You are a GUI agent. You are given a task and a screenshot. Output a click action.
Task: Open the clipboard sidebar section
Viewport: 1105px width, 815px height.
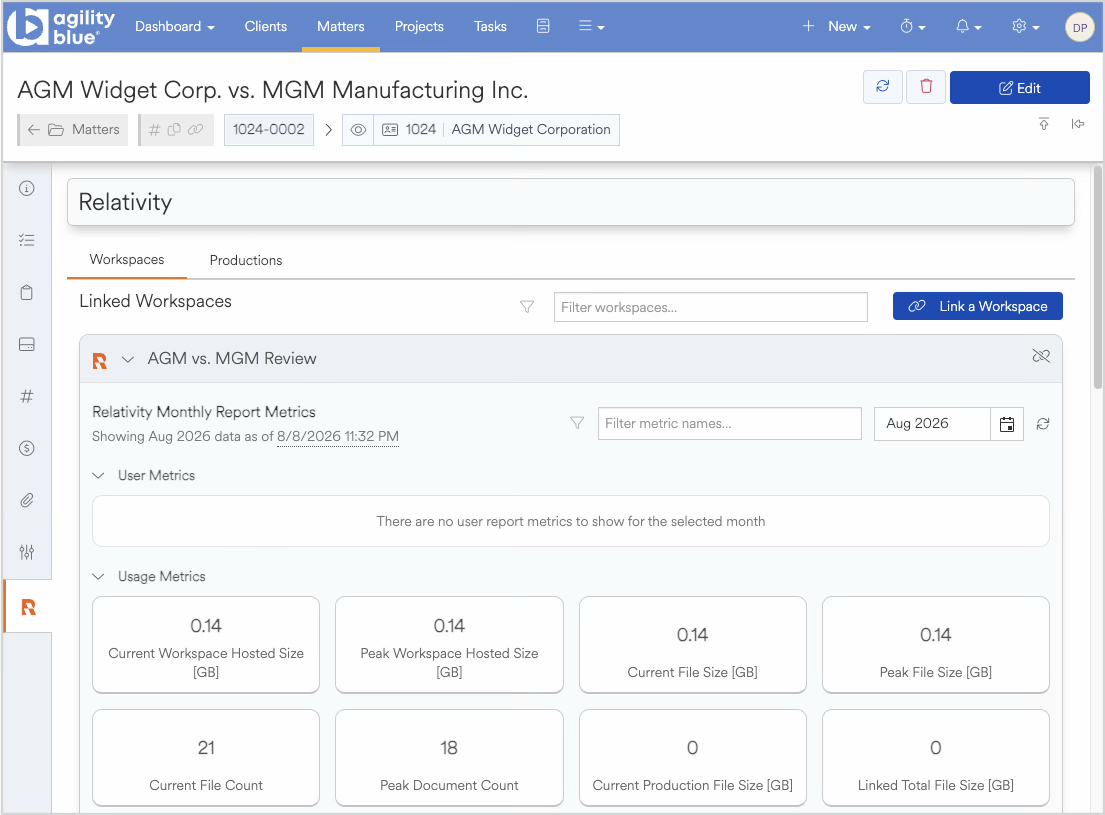point(27,293)
